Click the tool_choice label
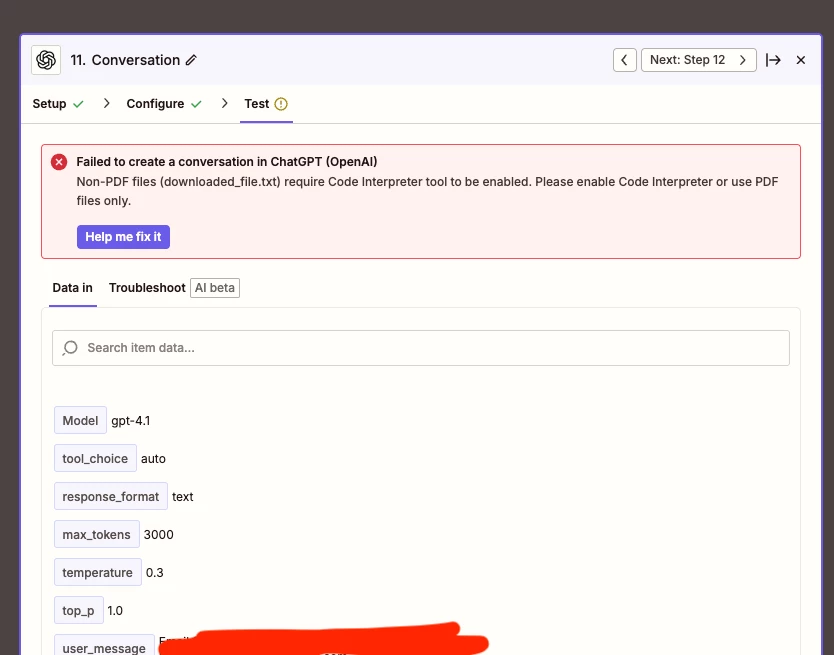The width and height of the screenshot is (834, 655). (x=95, y=458)
